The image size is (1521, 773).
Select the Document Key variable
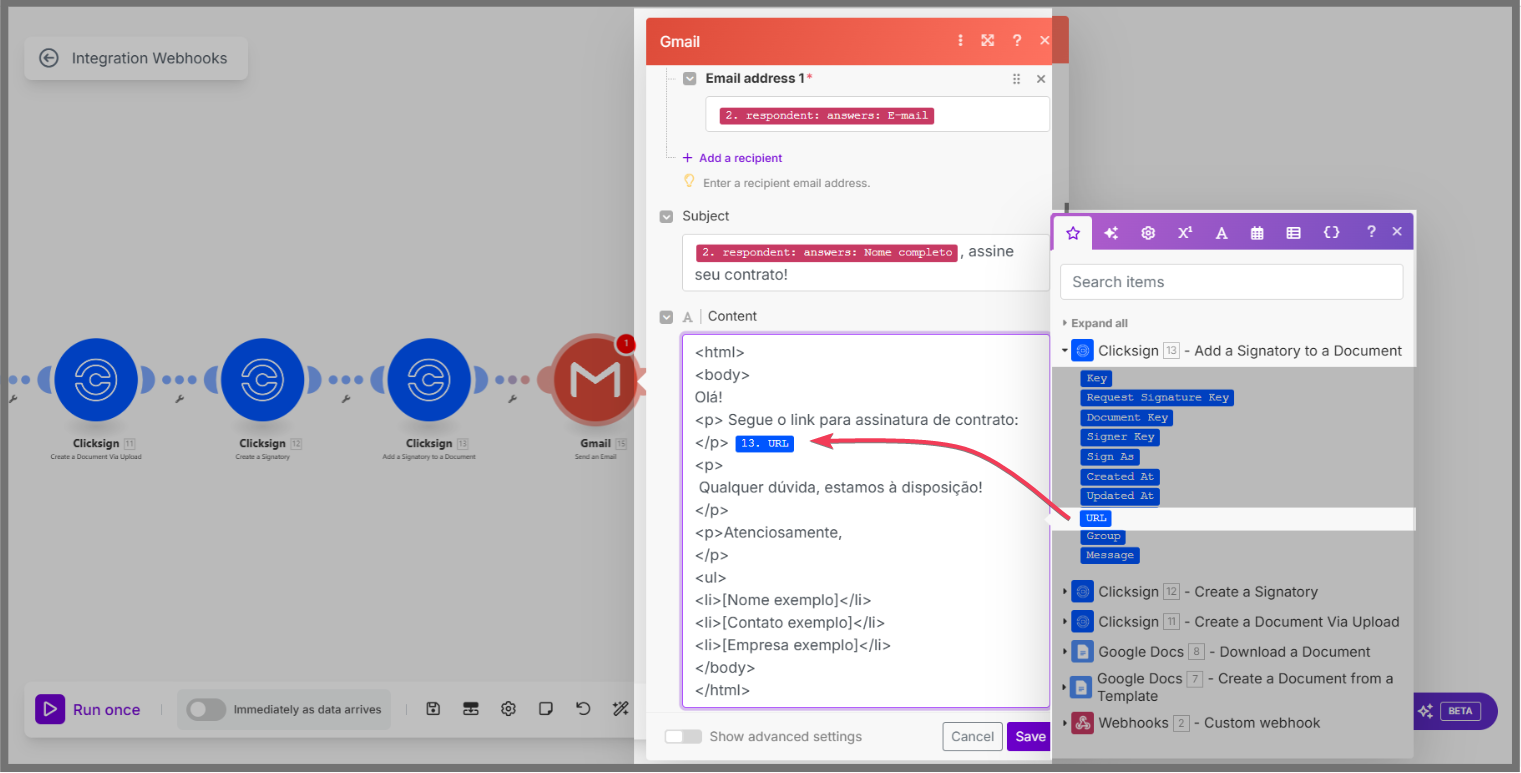click(x=1126, y=418)
